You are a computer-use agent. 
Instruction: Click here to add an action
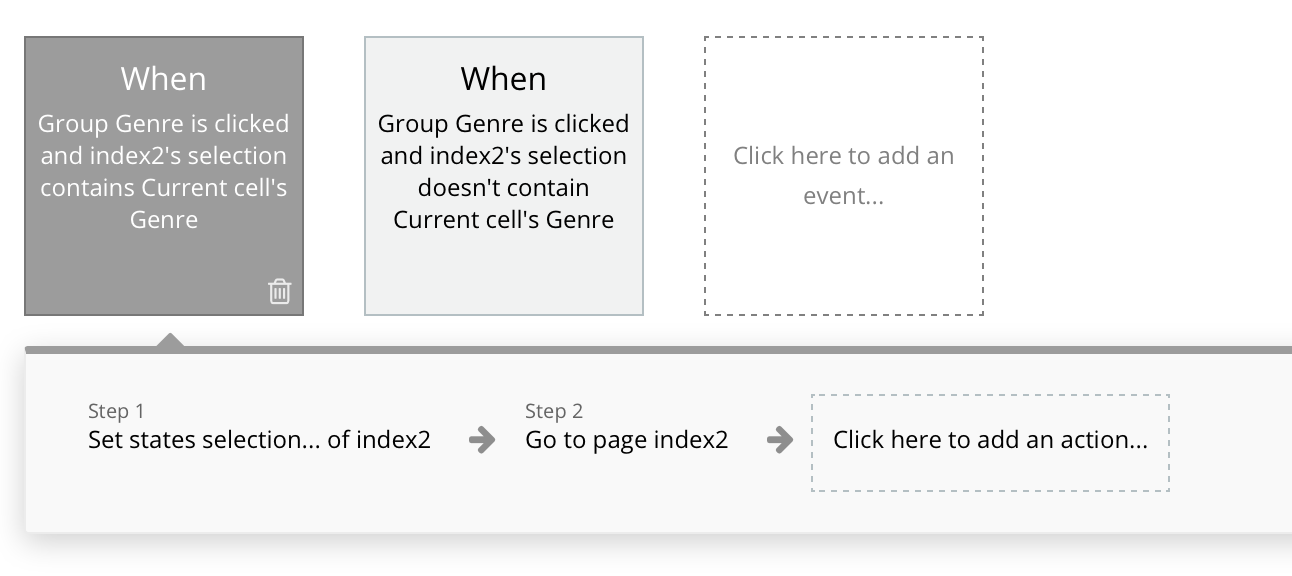[990, 441]
